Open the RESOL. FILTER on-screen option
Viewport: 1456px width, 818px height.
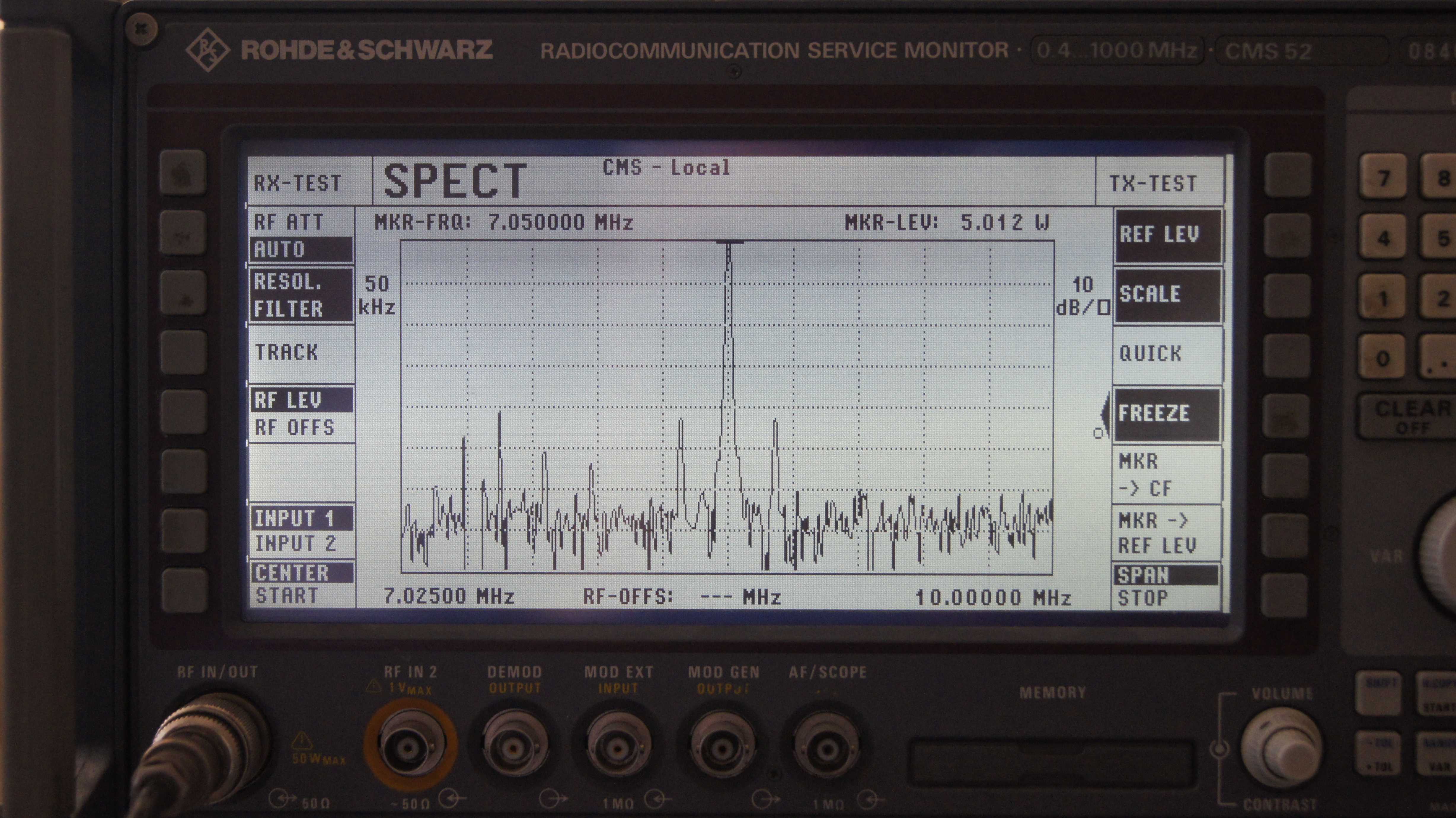tap(301, 295)
